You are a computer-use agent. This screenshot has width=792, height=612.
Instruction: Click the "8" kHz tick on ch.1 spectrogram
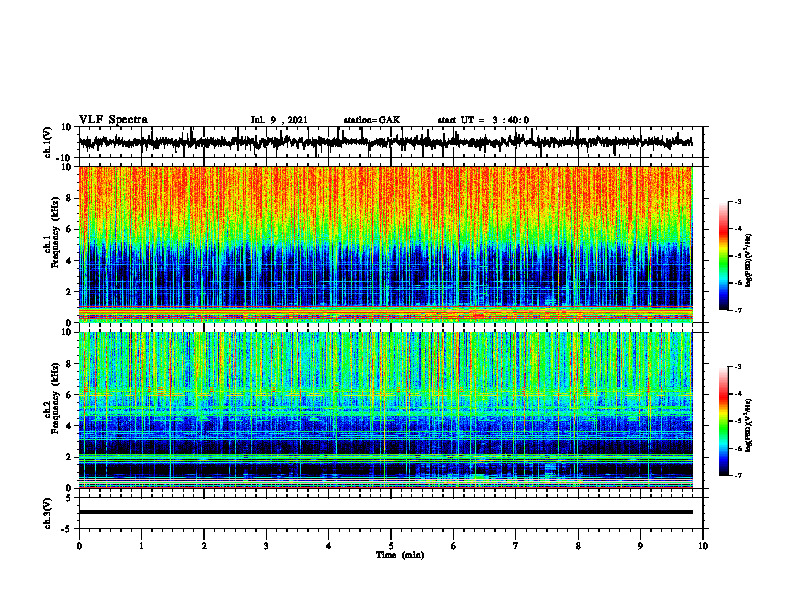(69, 198)
